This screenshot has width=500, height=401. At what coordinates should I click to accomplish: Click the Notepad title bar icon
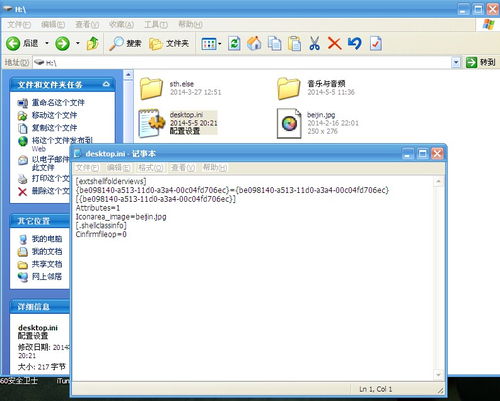78,154
